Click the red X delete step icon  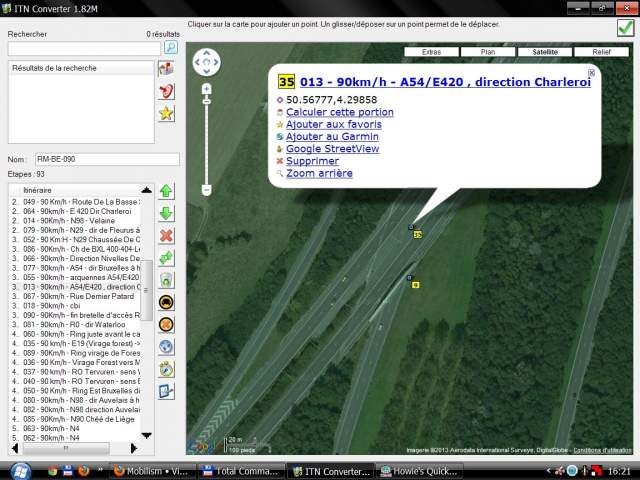(x=167, y=235)
